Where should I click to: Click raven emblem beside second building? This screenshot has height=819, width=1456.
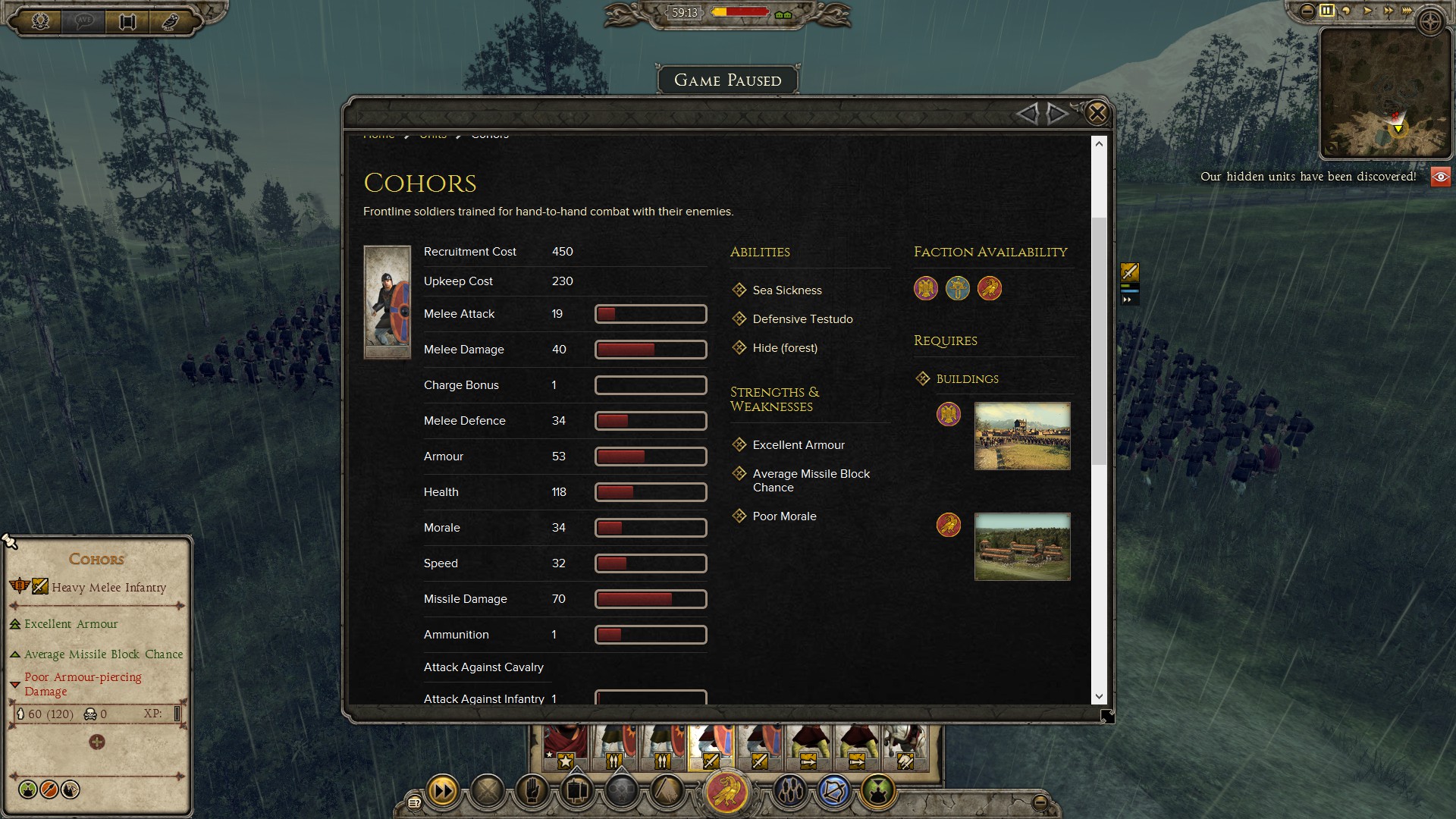pos(949,525)
